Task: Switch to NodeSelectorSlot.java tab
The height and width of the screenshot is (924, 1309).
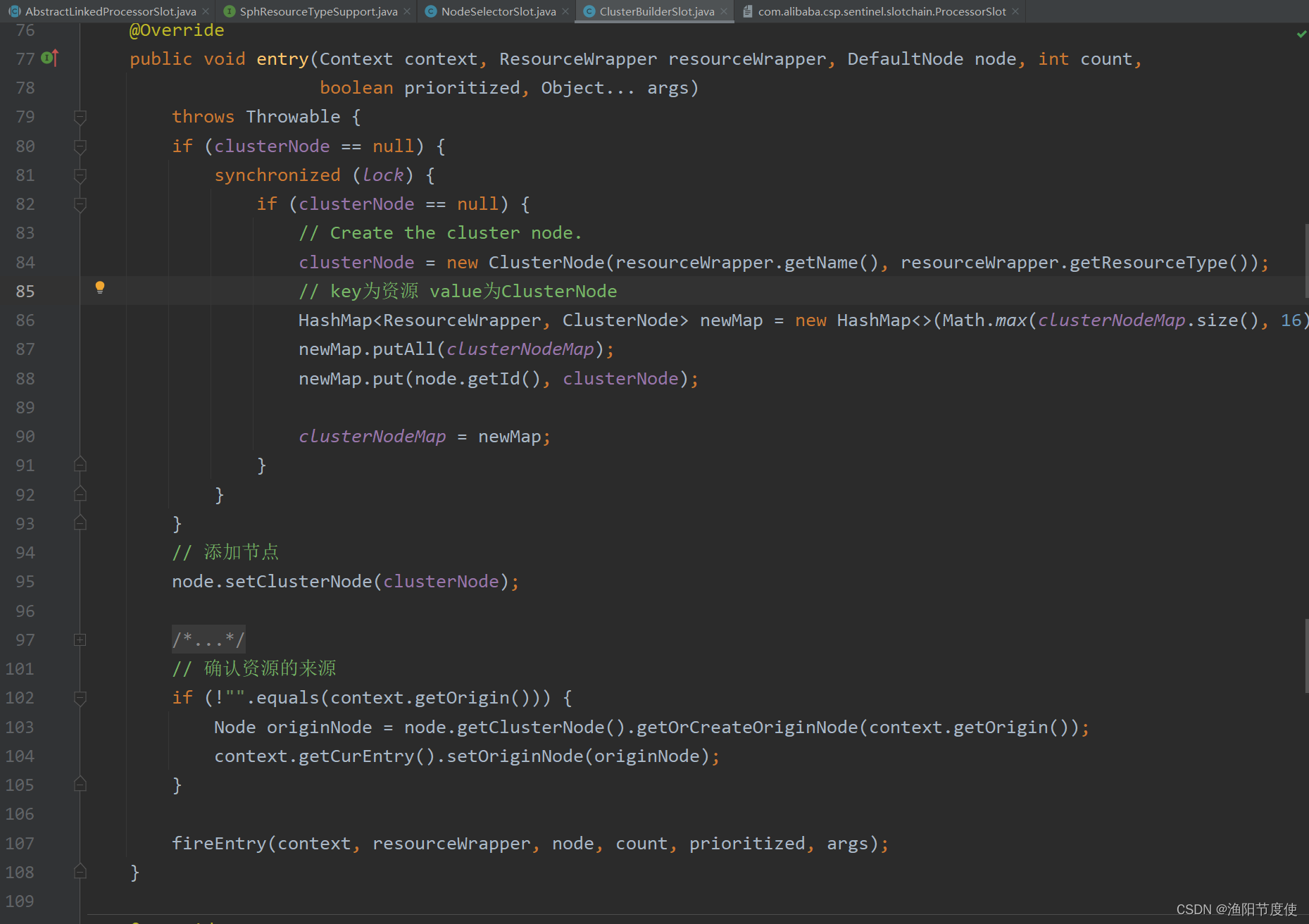Action: [x=499, y=11]
